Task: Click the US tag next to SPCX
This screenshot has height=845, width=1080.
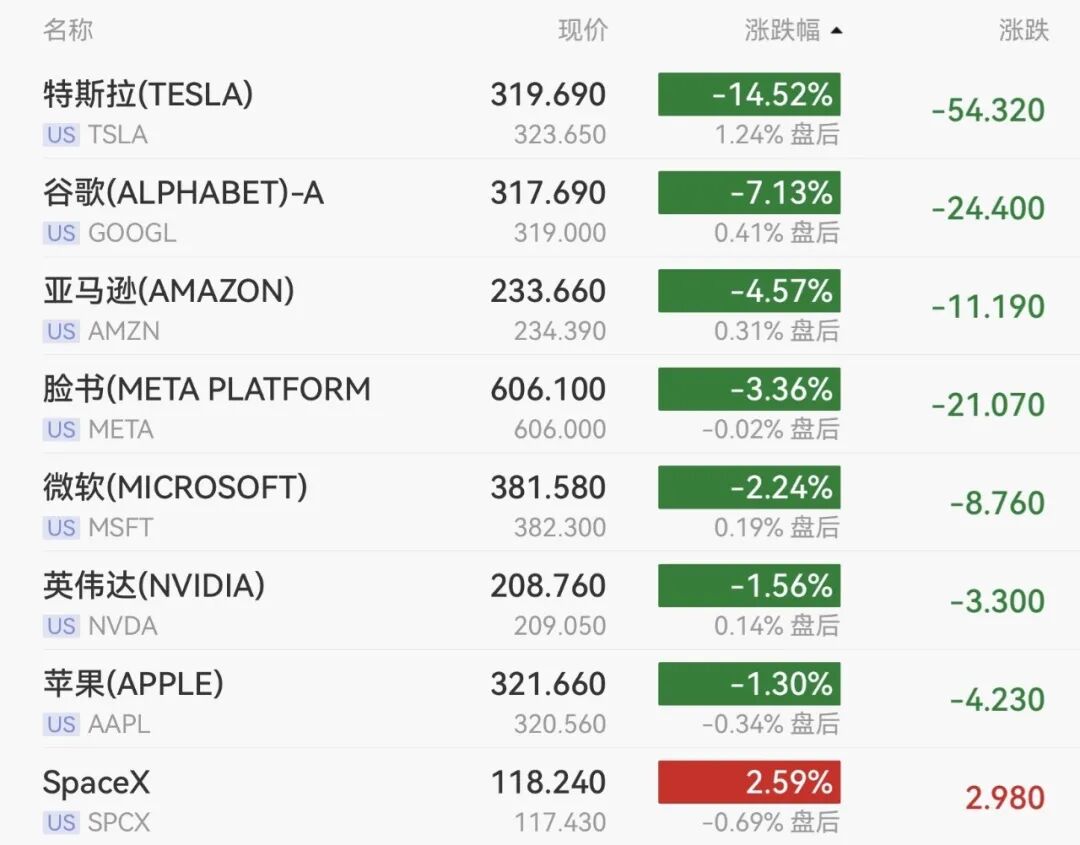Action: [61, 822]
